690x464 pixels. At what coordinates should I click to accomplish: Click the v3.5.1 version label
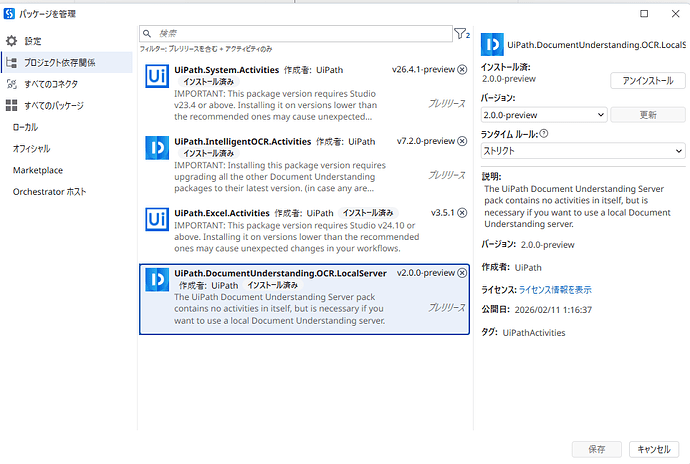pos(443,213)
